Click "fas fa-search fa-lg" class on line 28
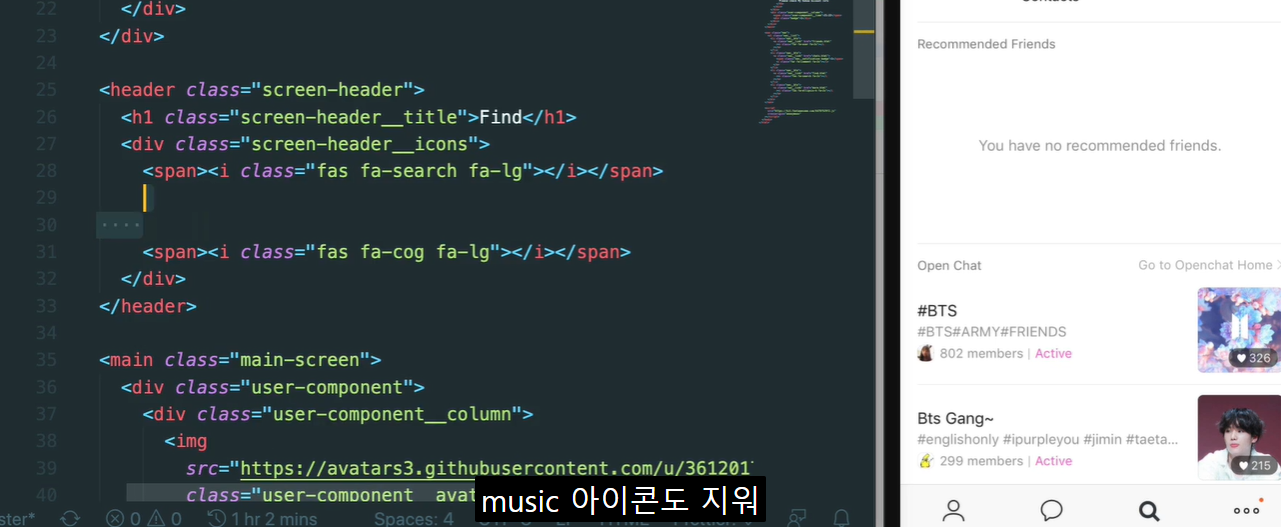Image resolution: width=1281 pixels, height=527 pixels. [419, 171]
